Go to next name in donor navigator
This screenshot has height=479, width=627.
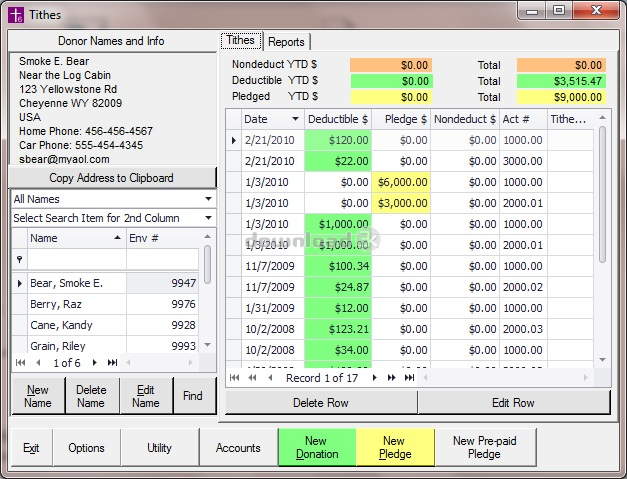95,363
